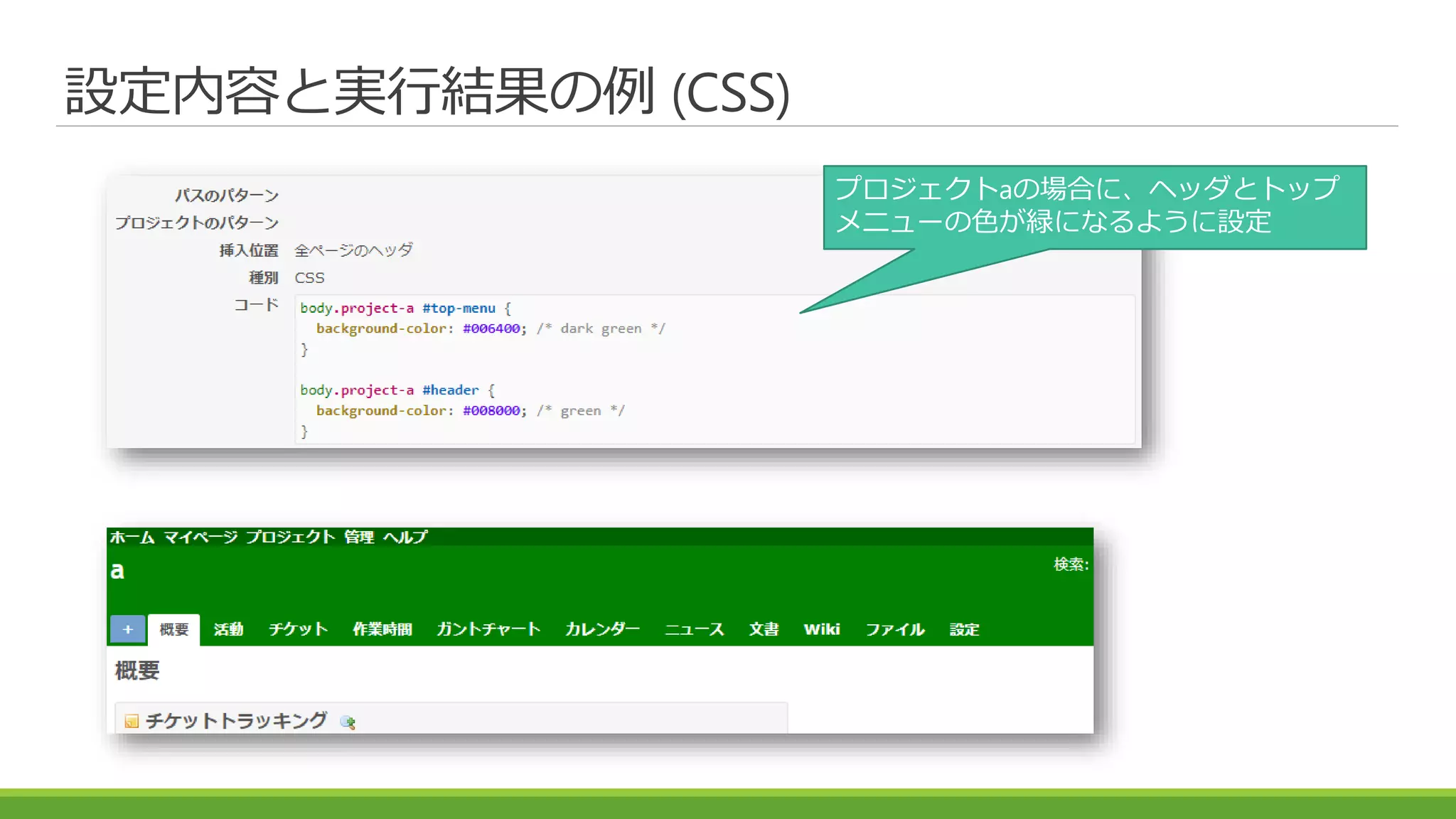Open the カレンダー tab
Screen dimensions: 1456x819
pos(602,630)
